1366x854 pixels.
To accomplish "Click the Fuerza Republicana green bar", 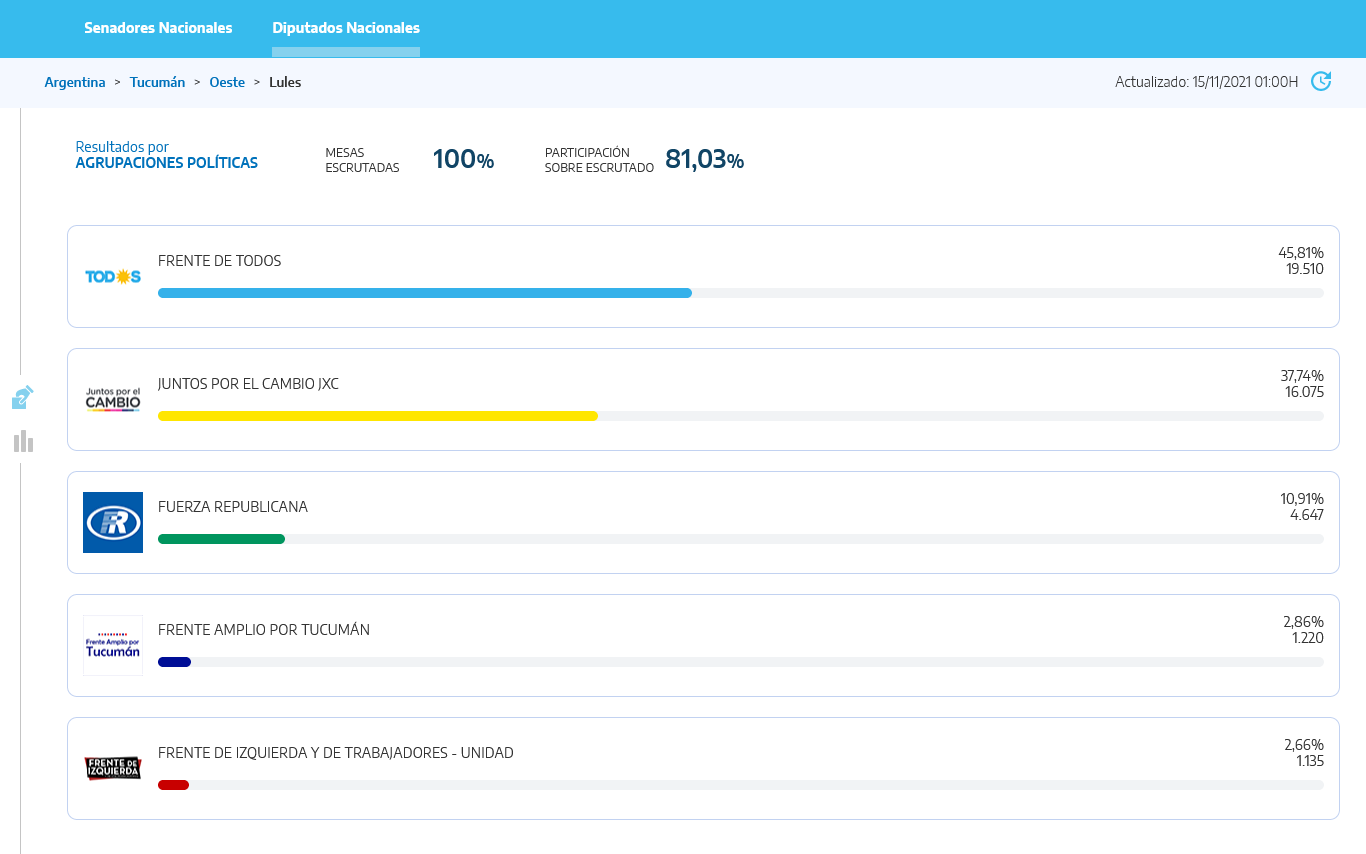I will coord(221,539).
